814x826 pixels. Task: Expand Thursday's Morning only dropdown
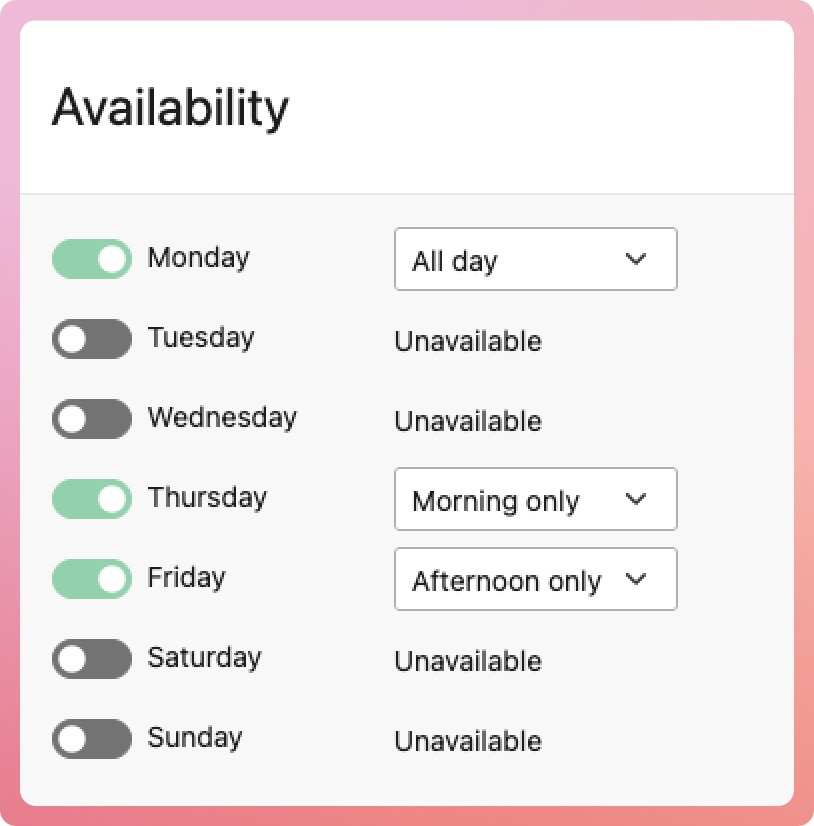pyautogui.click(x=535, y=500)
